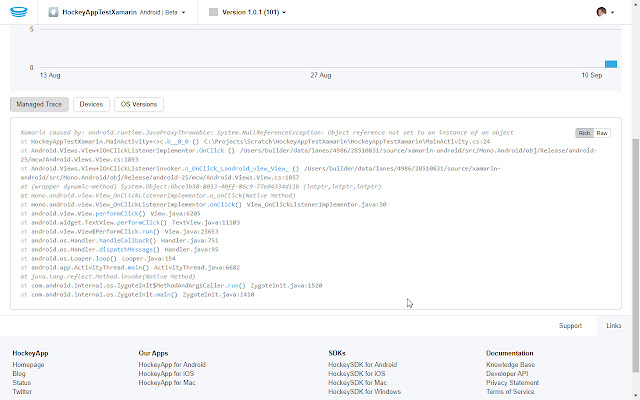Click the '10 Sep' chart axis label
640x400 pixels.
point(592,75)
